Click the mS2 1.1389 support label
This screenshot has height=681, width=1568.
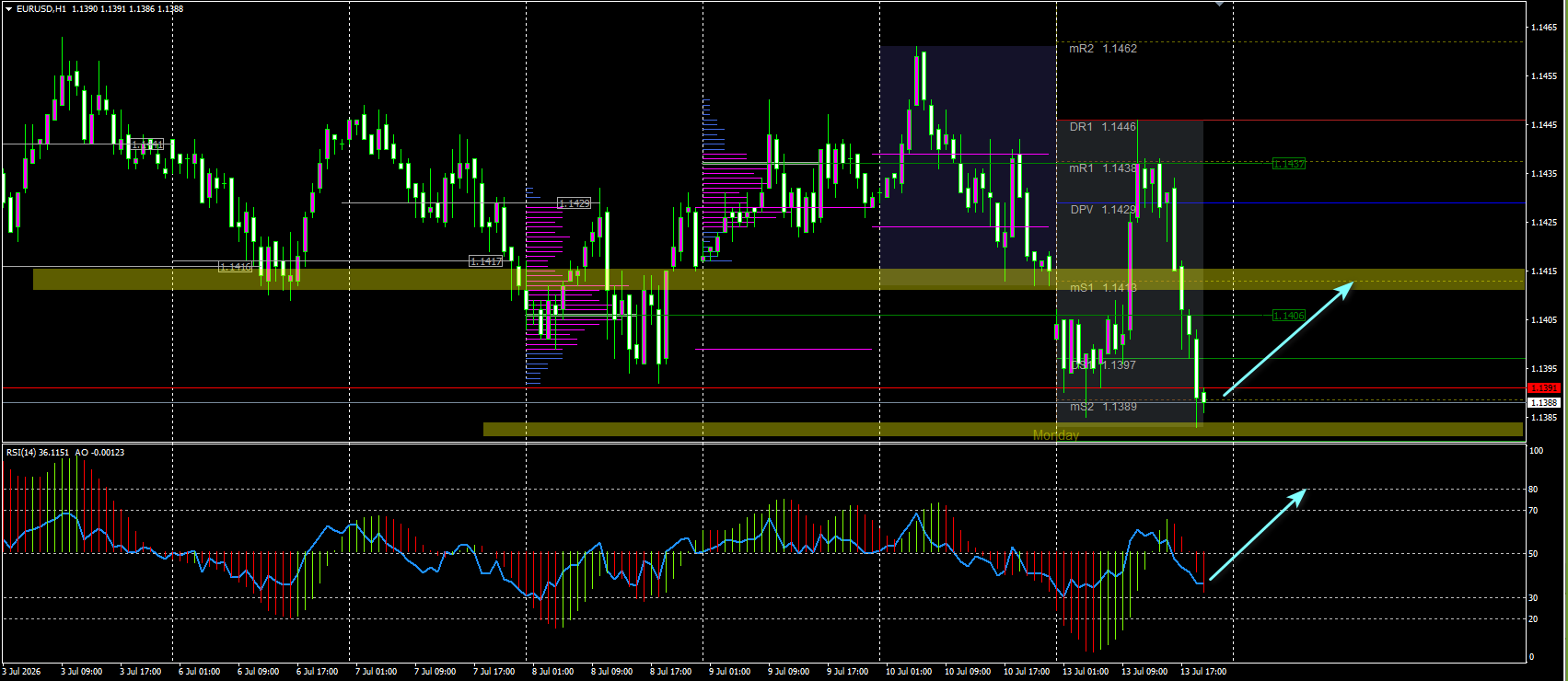tap(1103, 407)
